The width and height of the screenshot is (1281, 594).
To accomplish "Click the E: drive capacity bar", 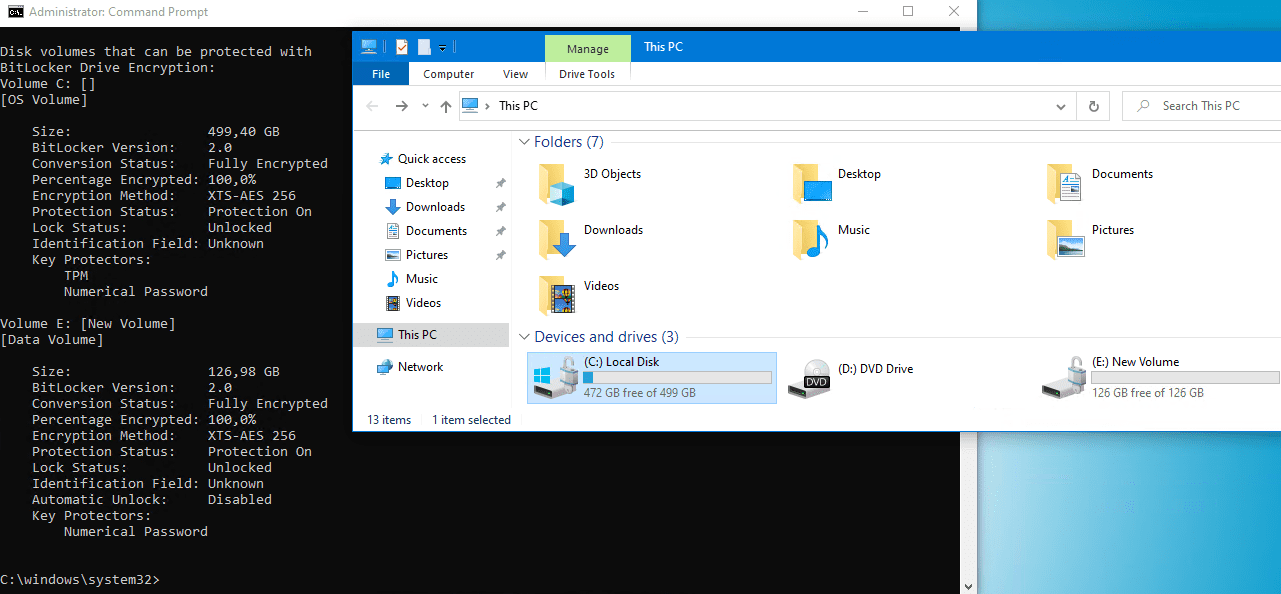I will coord(1185,378).
